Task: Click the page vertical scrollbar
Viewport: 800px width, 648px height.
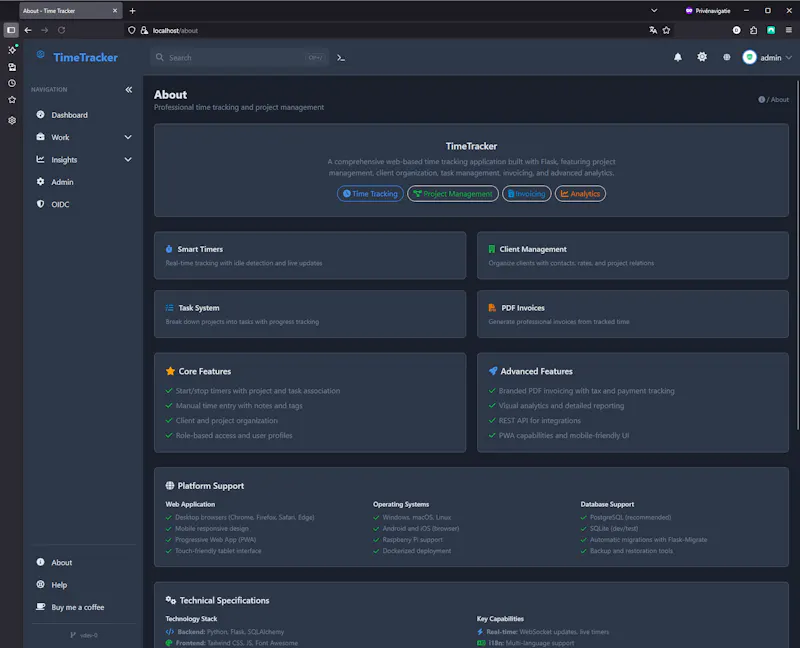Action: (x=797, y=255)
